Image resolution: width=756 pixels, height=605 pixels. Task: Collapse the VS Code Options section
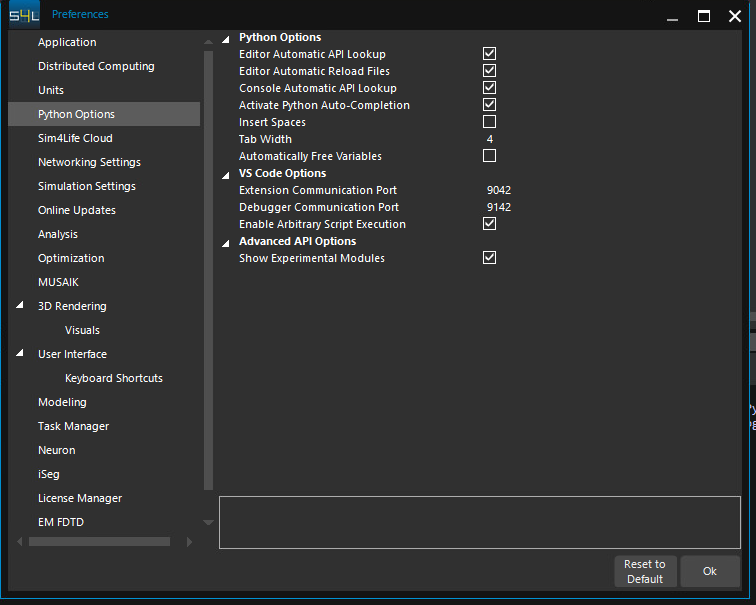tap(226, 175)
